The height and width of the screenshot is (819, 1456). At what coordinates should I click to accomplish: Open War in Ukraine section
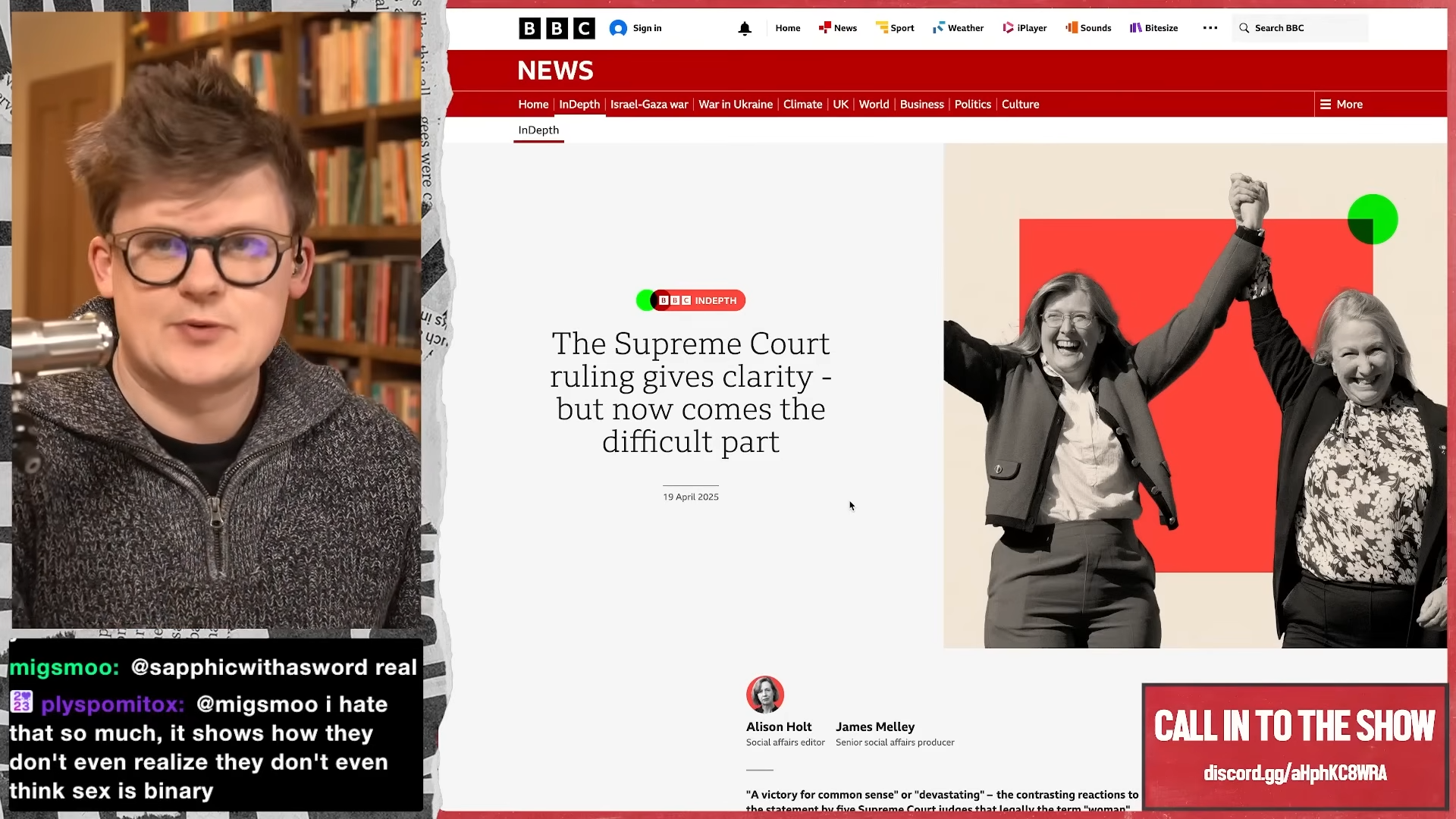(736, 105)
